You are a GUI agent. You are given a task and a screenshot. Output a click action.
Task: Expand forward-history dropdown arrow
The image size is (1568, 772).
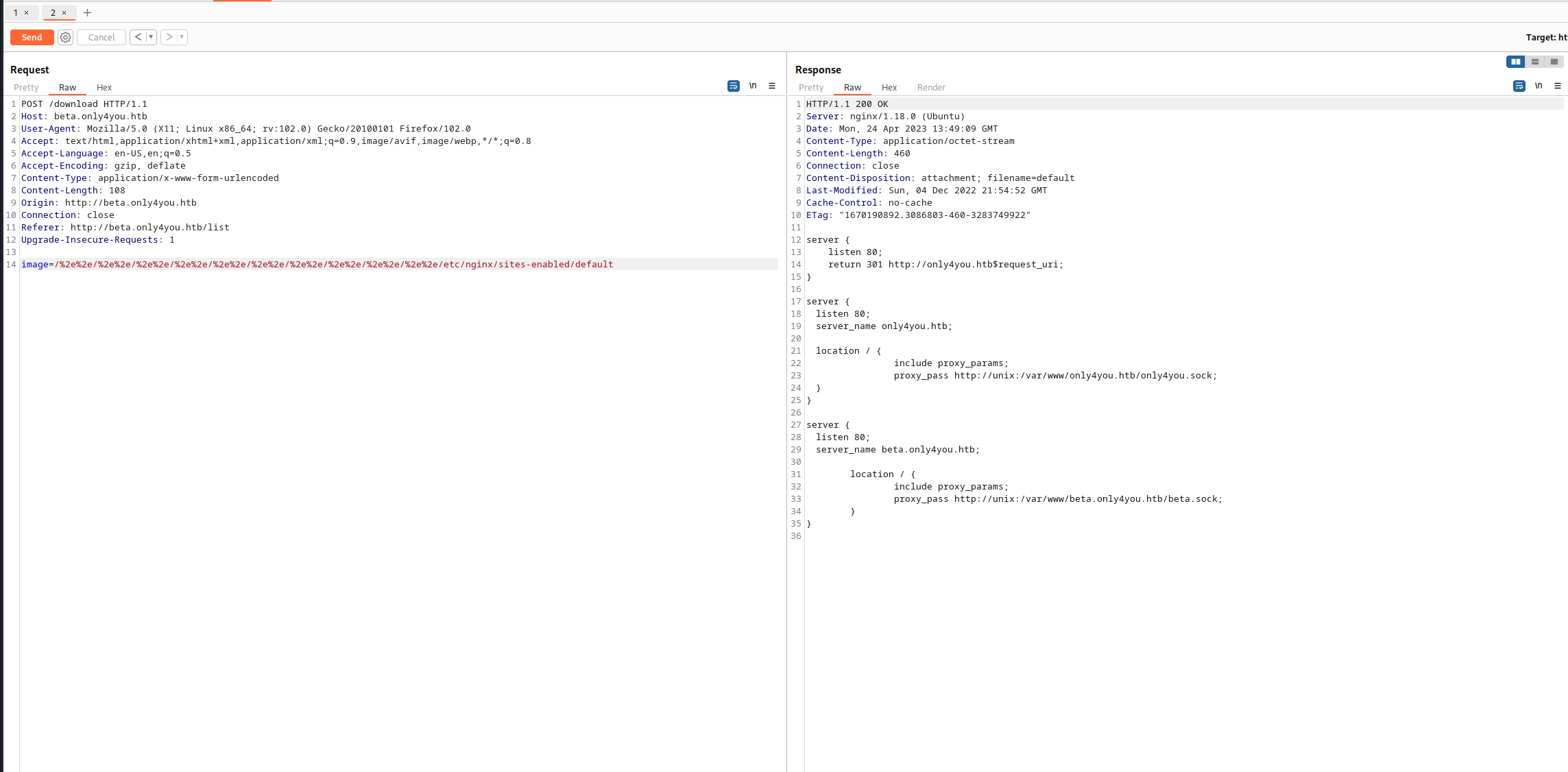pos(182,37)
